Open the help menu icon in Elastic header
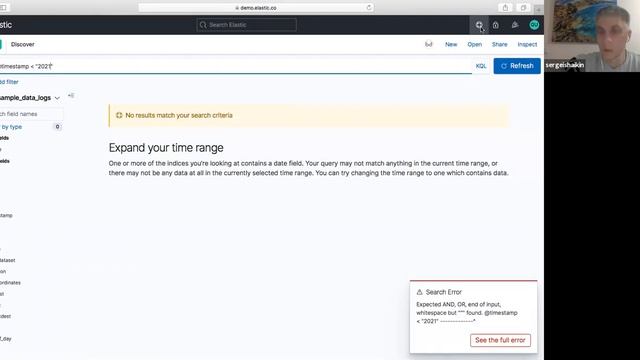640x360 pixels. coord(479,25)
